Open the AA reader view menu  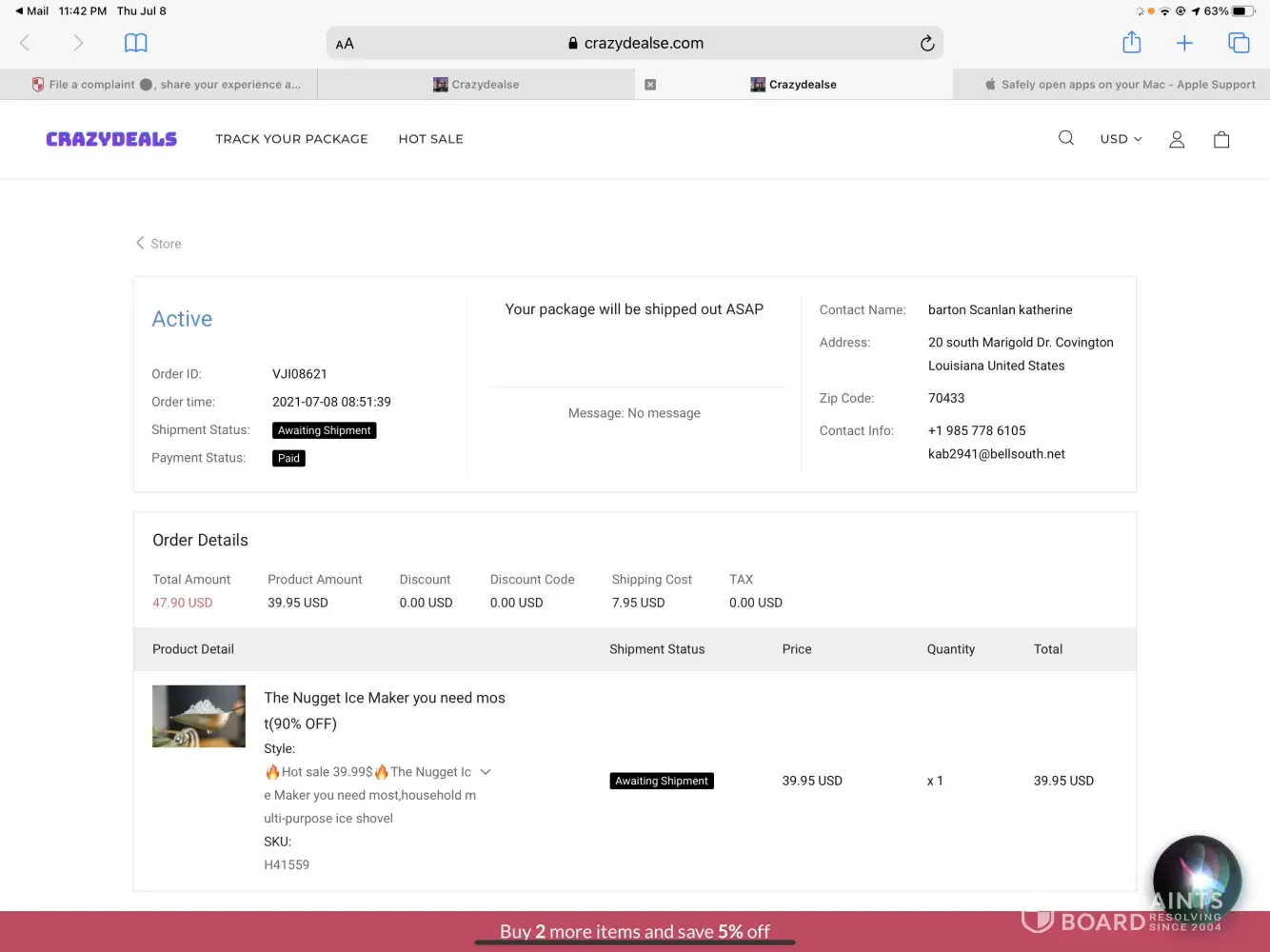click(x=345, y=44)
